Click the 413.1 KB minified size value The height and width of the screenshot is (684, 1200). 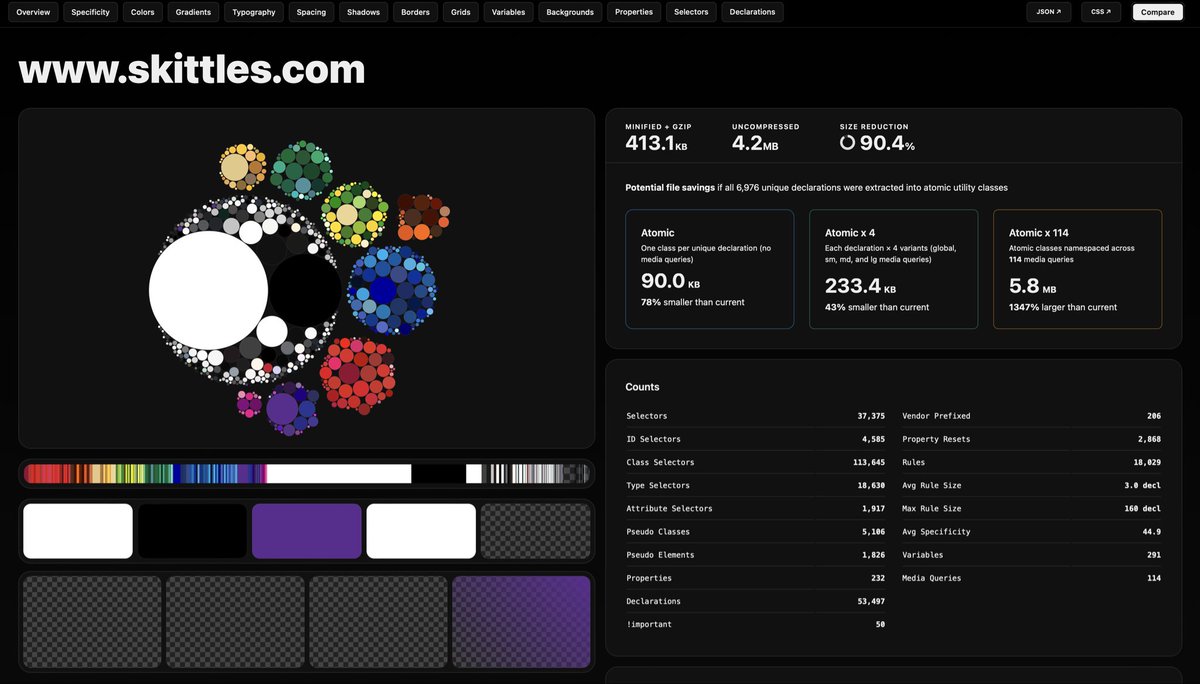pyautogui.click(x=656, y=143)
